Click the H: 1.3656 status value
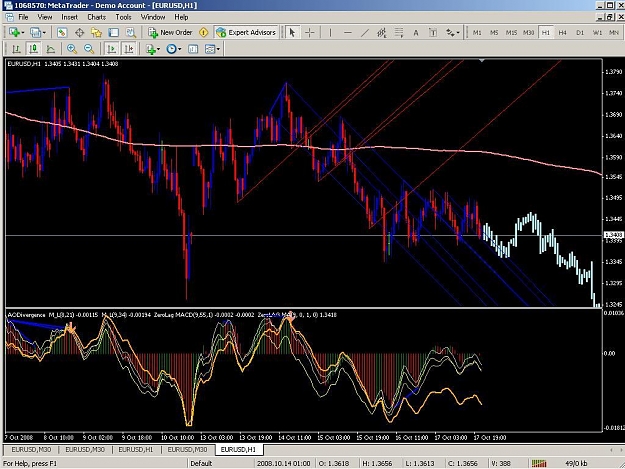The width and height of the screenshot is (625, 469). [x=377, y=463]
